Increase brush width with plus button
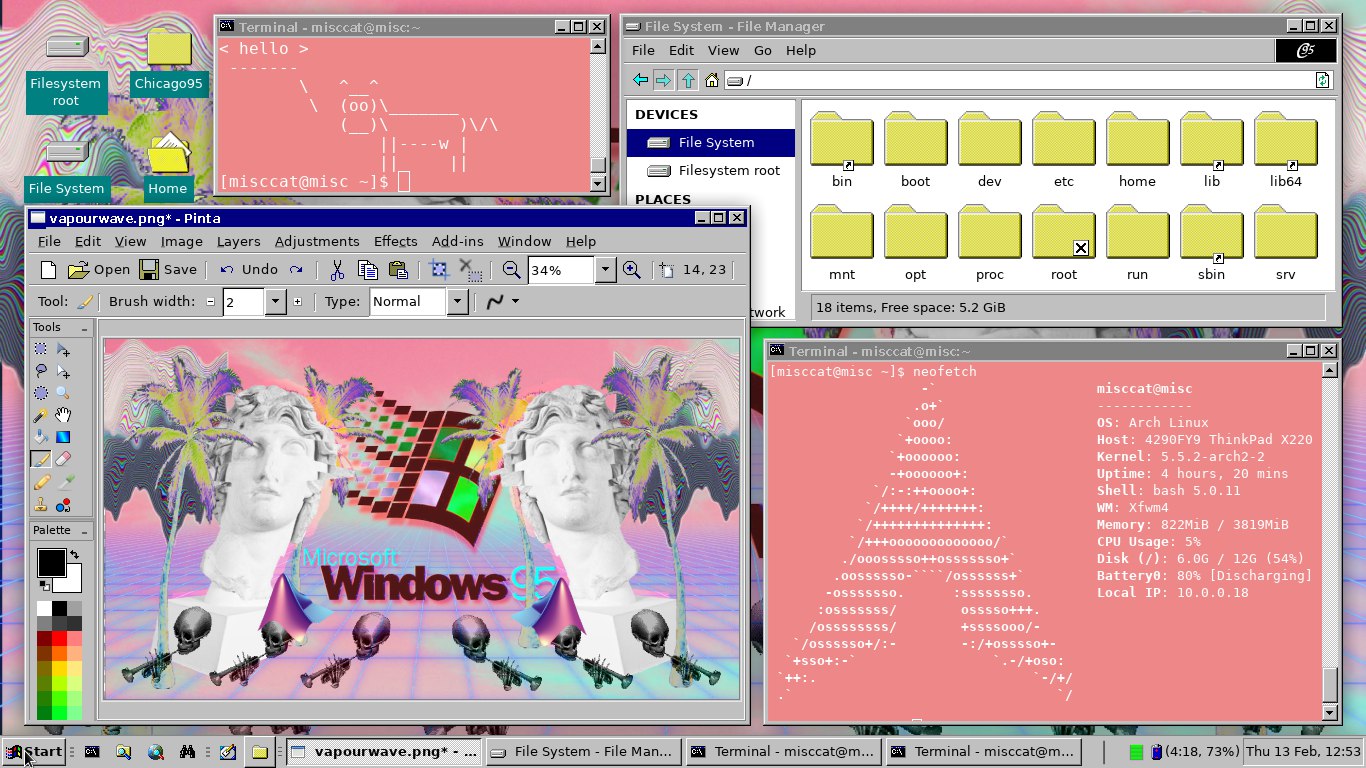 (298, 301)
